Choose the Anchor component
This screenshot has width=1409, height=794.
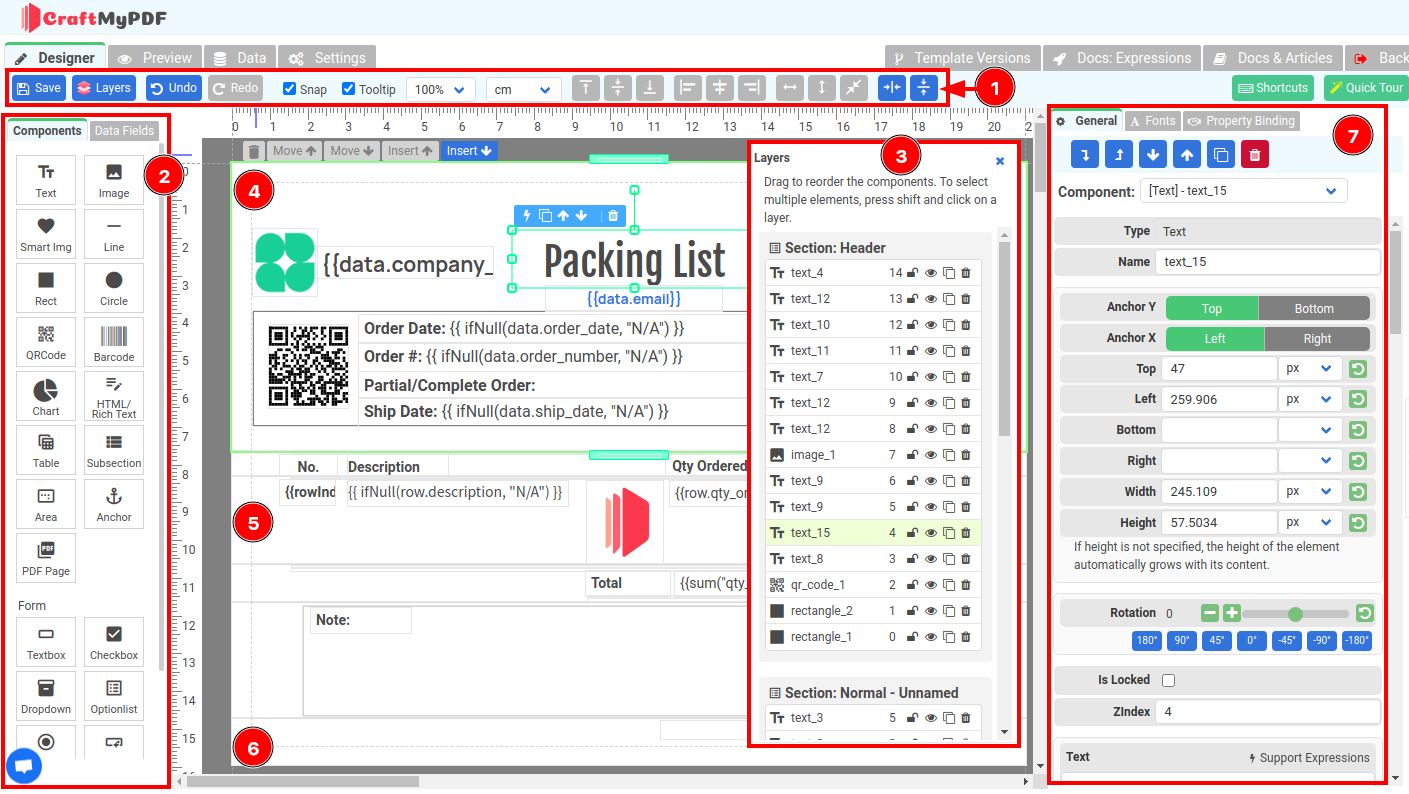(114, 504)
